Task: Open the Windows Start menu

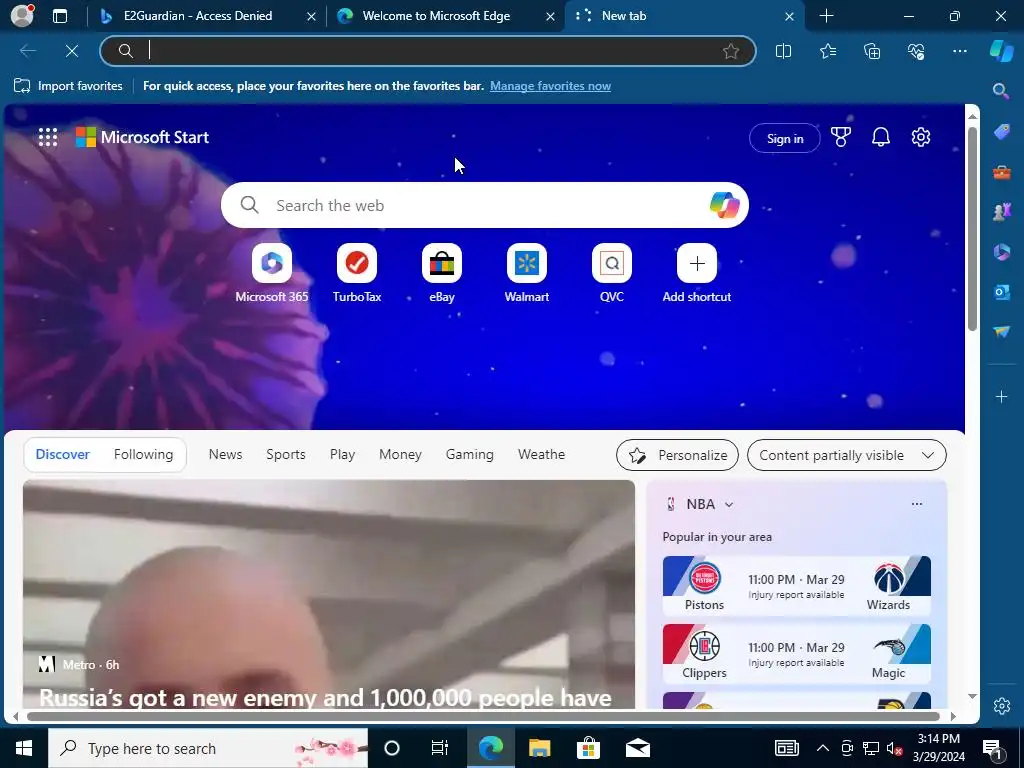Action: click(24, 748)
